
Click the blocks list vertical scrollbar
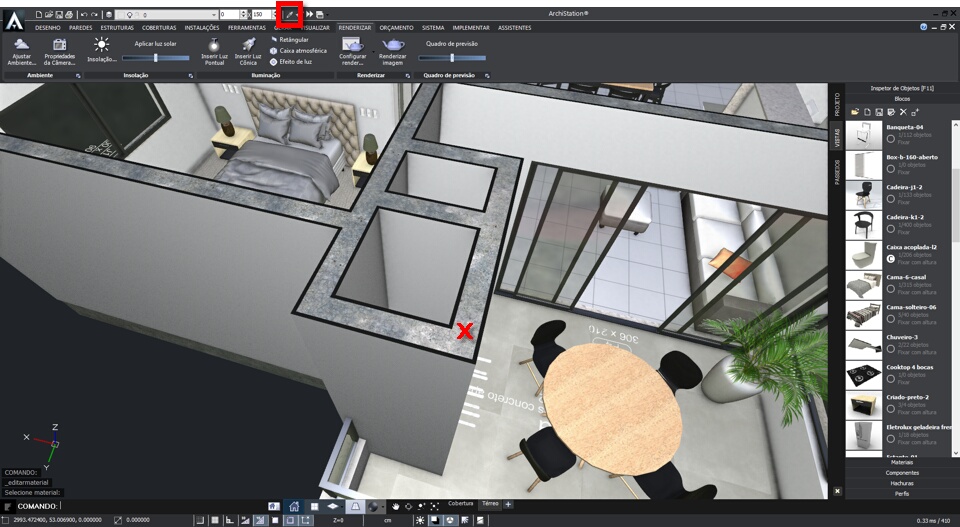(x=956, y=288)
